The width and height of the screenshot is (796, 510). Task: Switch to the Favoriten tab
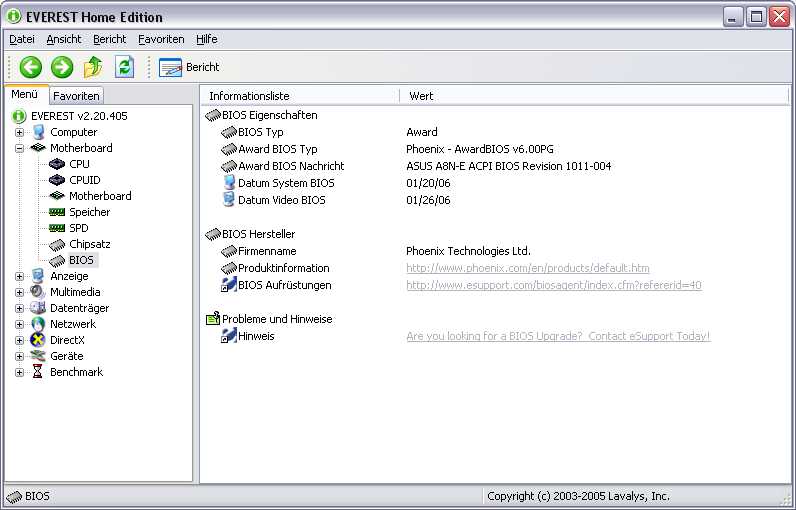pyautogui.click(x=76, y=96)
